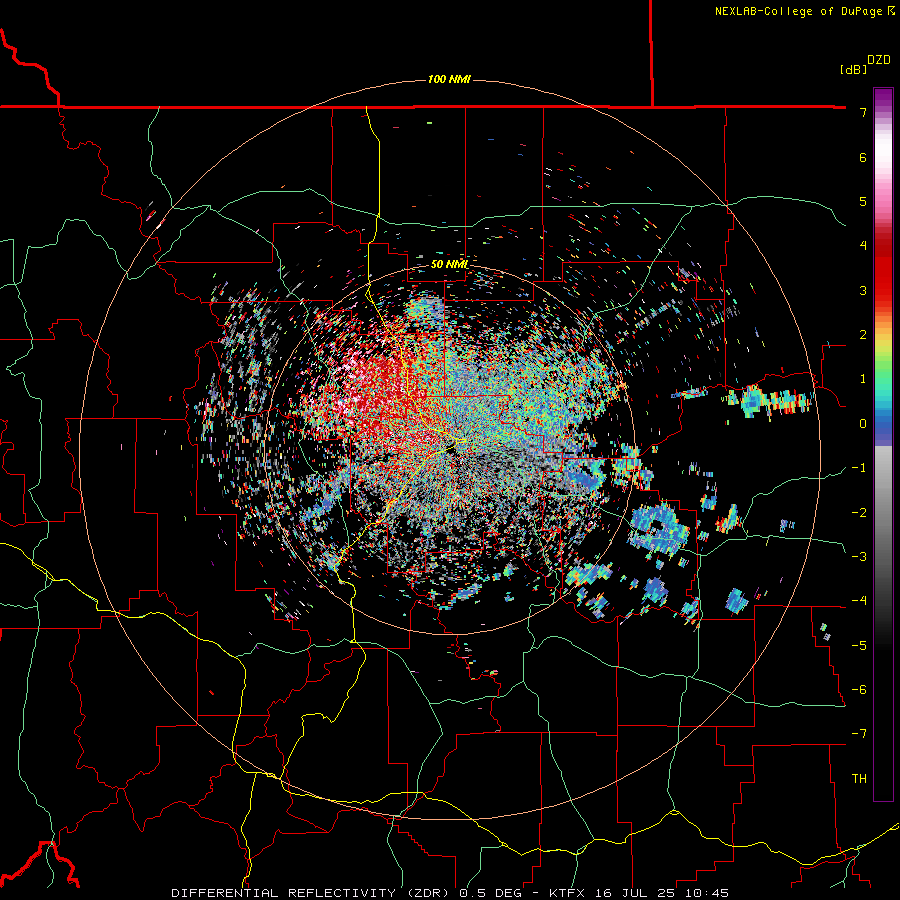Screen dimensions: 900x900
Task: Click the -5 dB value on the legend
Action: click(x=859, y=646)
